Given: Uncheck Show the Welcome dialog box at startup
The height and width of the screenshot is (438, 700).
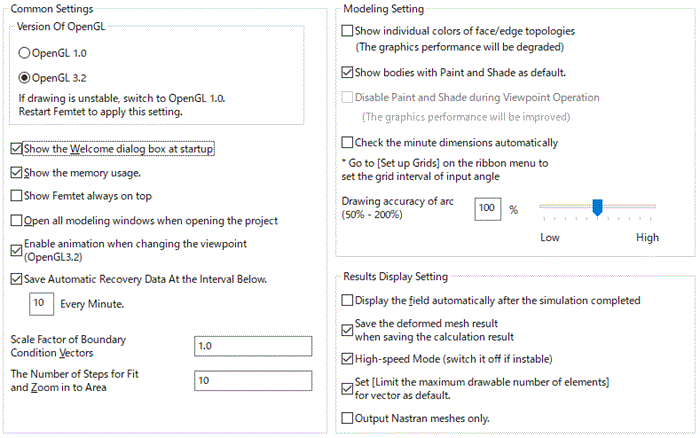Looking at the screenshot, I should pyautogui.click(x=16, y=149).
